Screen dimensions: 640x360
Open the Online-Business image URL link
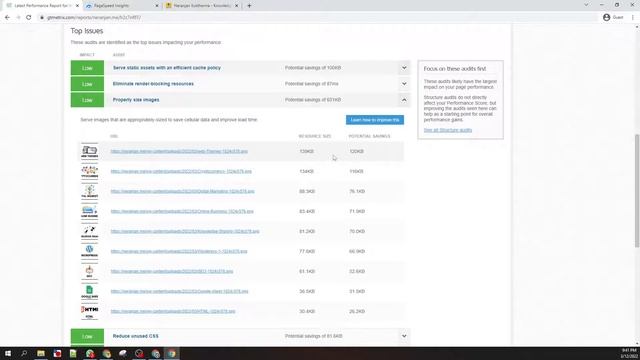click(182, 211)
